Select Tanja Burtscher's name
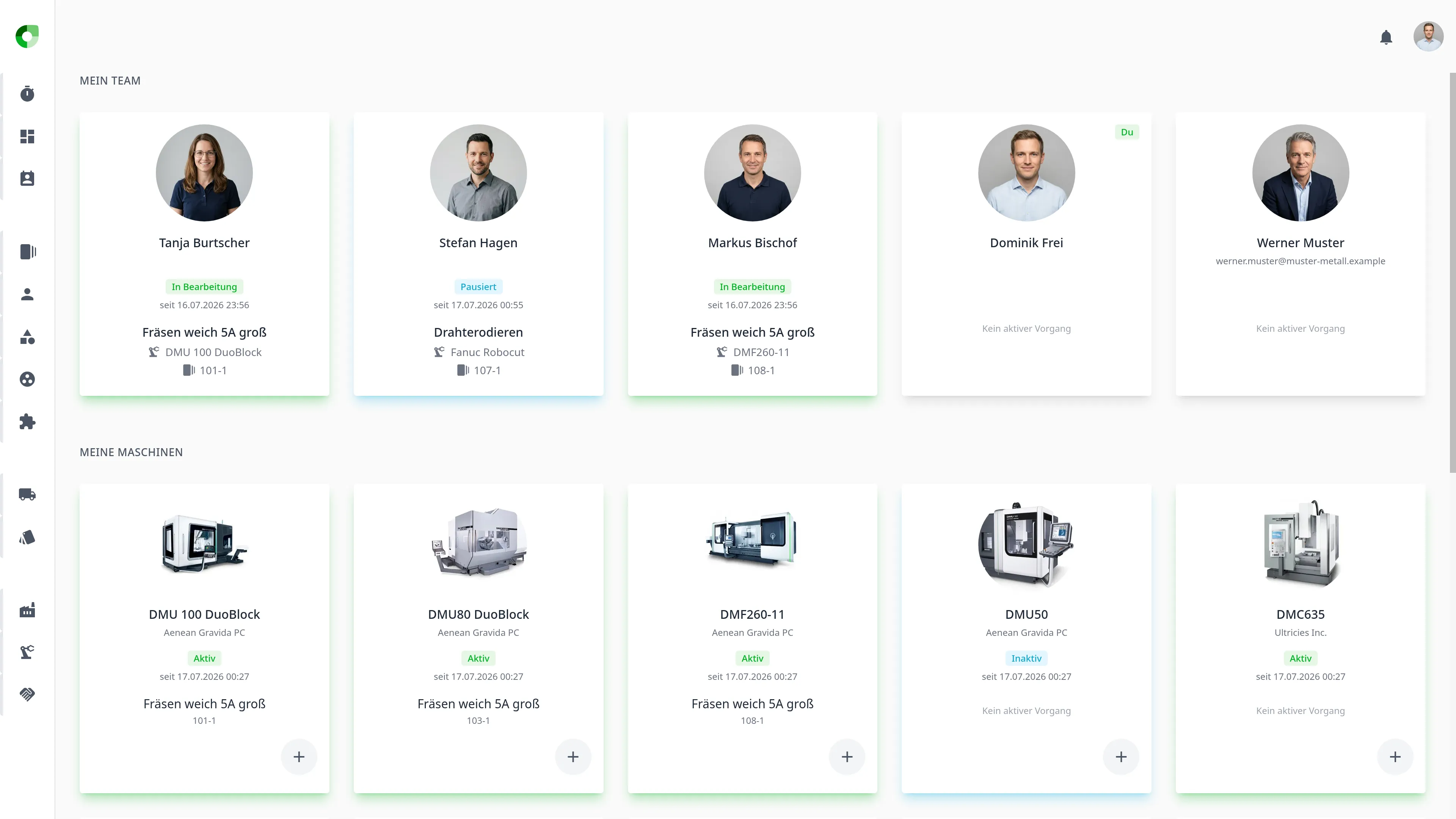 (x=204, y=243)
